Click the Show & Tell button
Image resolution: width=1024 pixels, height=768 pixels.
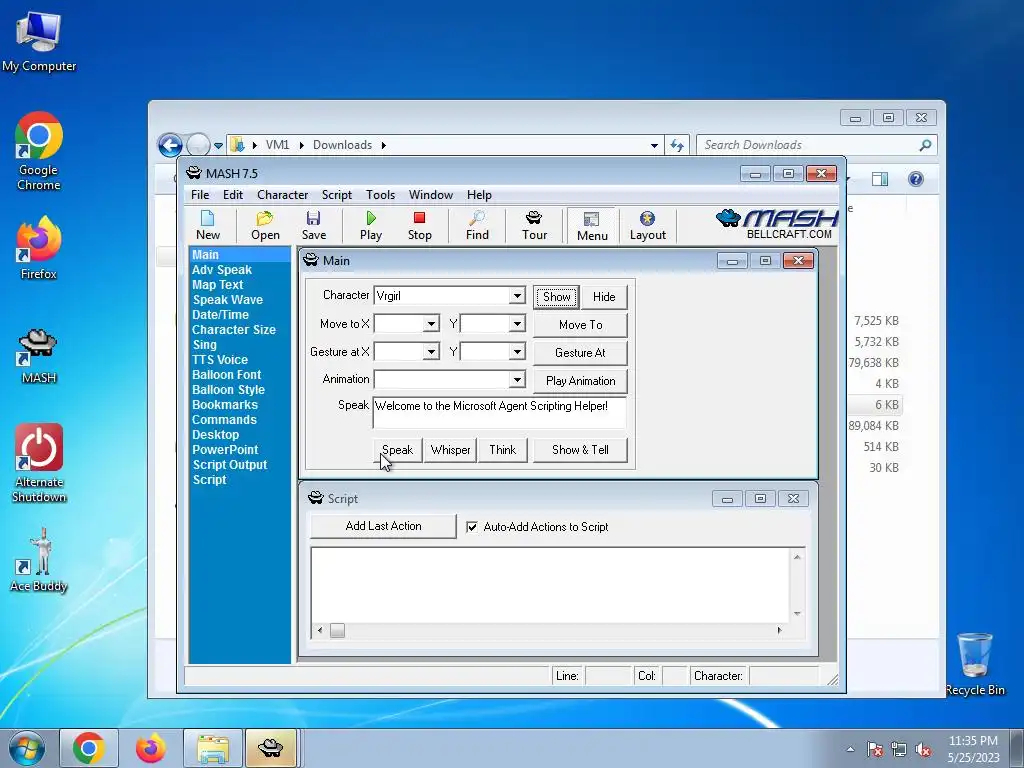[581, 450]
